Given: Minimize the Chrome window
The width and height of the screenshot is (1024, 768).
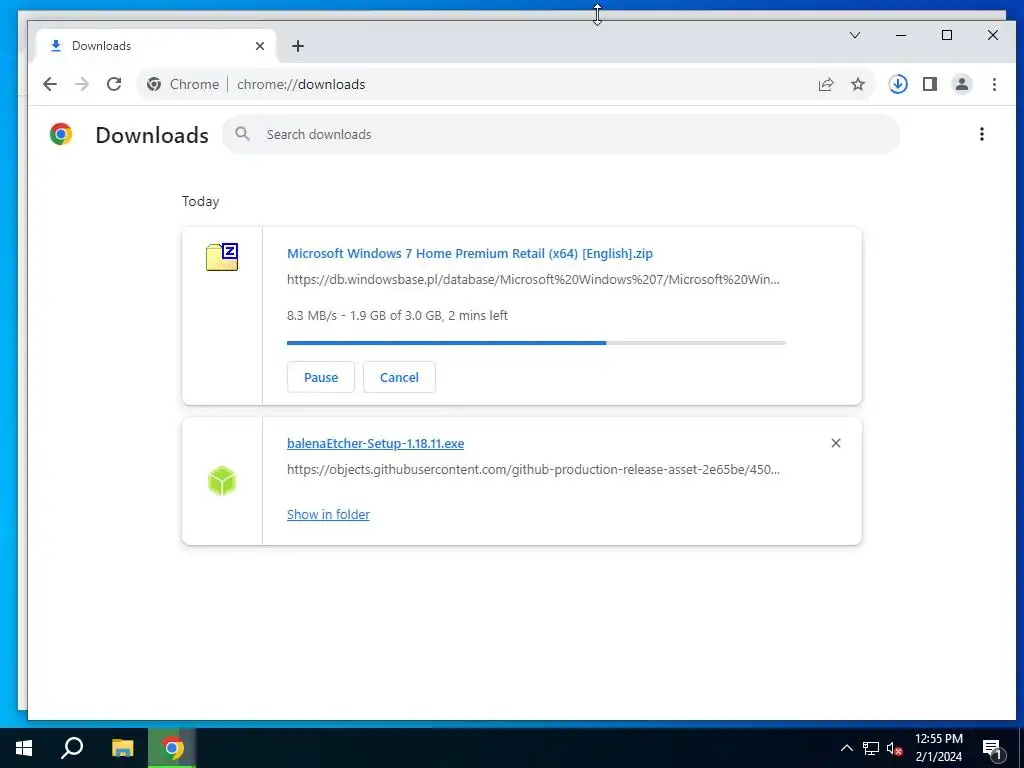Looking at the screenshot, I should tap(901, 35).
